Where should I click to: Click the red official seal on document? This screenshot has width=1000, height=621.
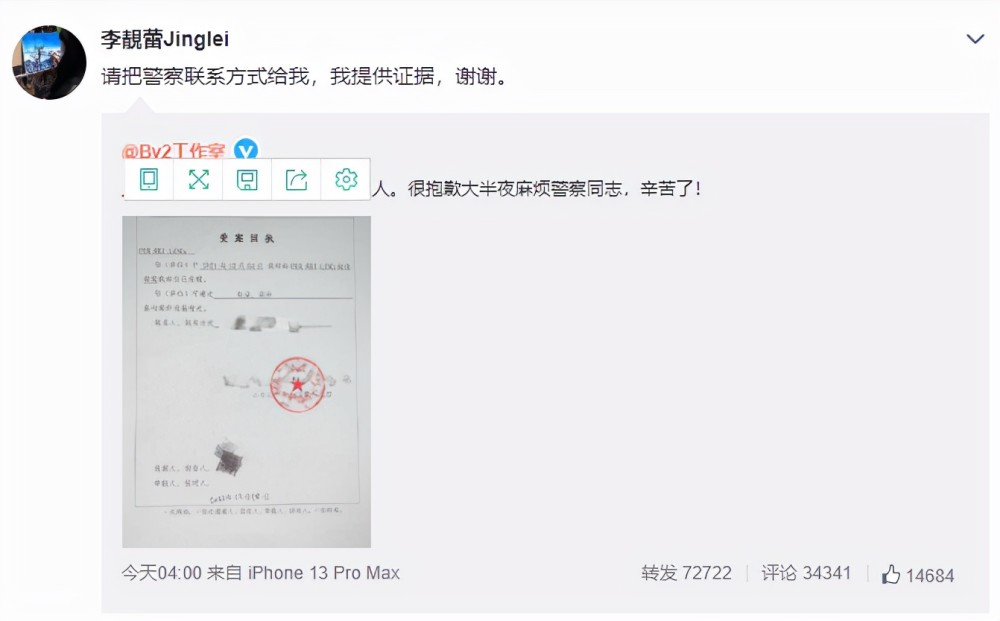tap(297, 384)
